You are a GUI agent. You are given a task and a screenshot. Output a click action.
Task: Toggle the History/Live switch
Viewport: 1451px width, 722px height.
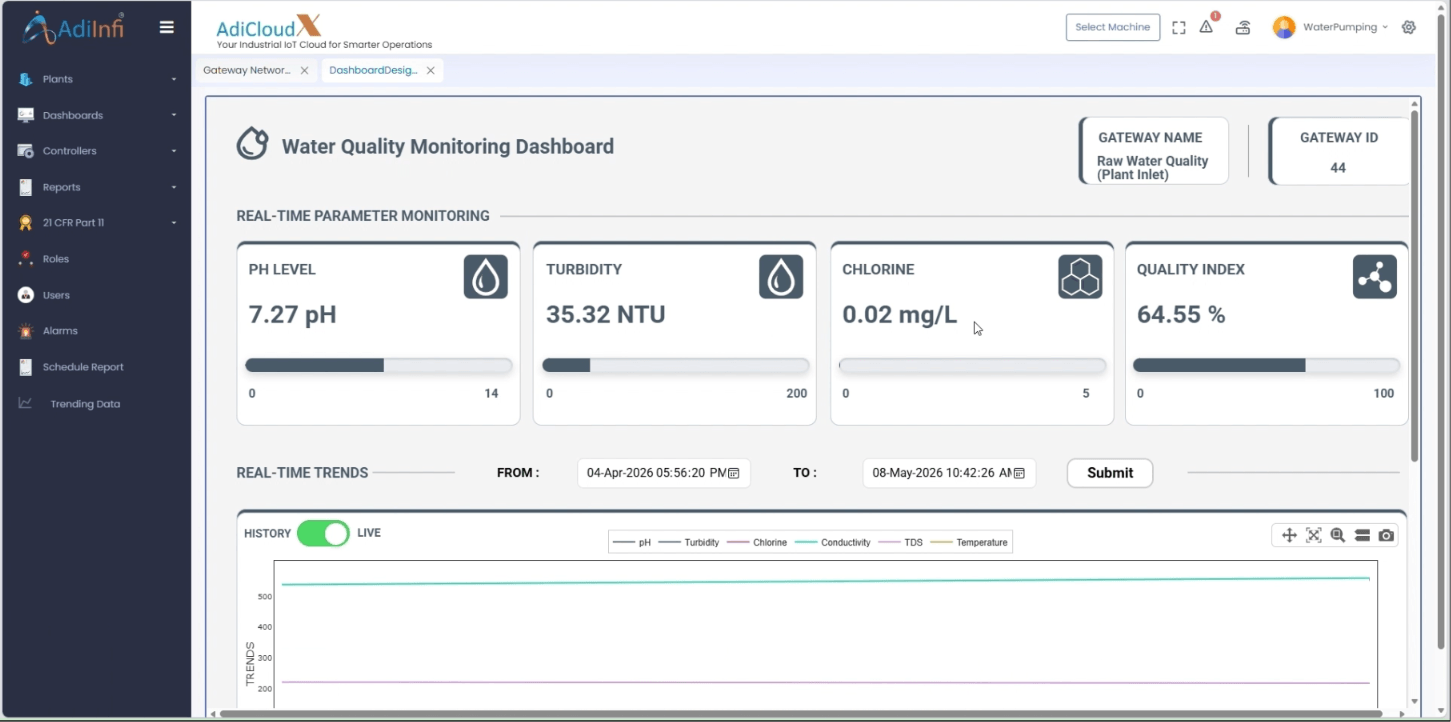[x=323, y=533]
